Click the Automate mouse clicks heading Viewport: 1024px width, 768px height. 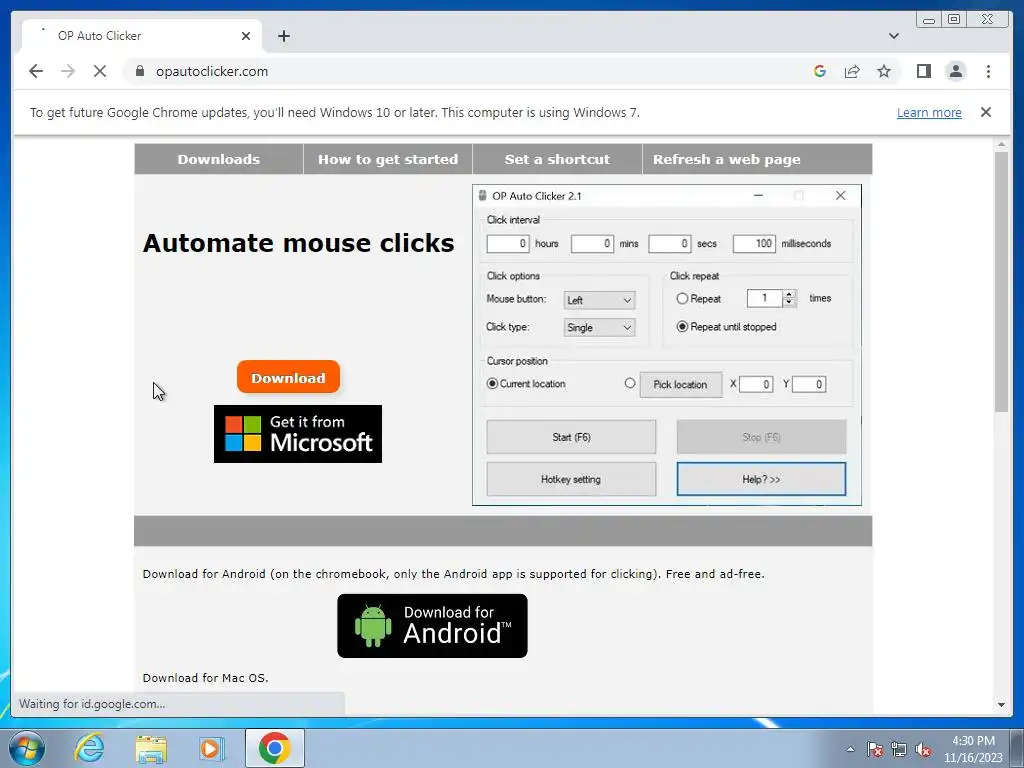[298, 243]
